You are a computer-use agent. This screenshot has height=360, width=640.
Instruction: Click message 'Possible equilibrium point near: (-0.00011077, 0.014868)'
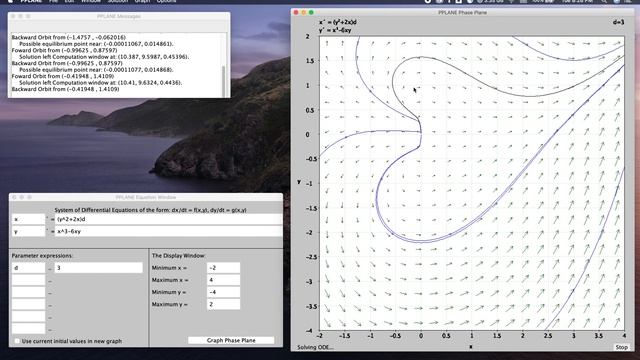click(96, 69)
